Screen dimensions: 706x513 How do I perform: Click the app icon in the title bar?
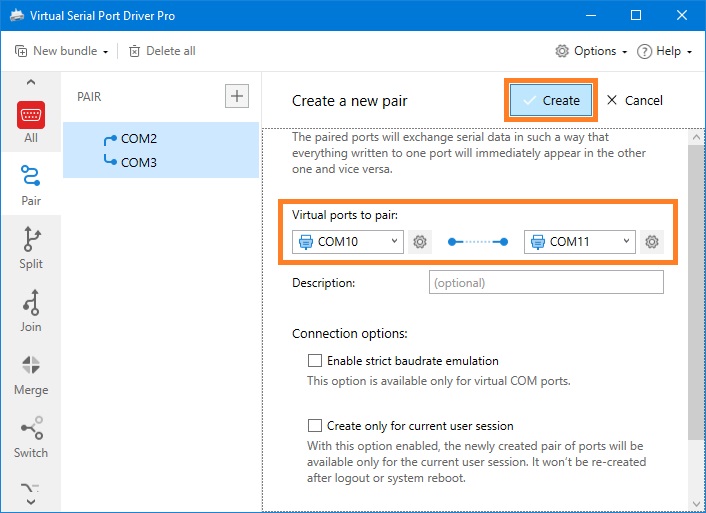[x=17, y=15]
